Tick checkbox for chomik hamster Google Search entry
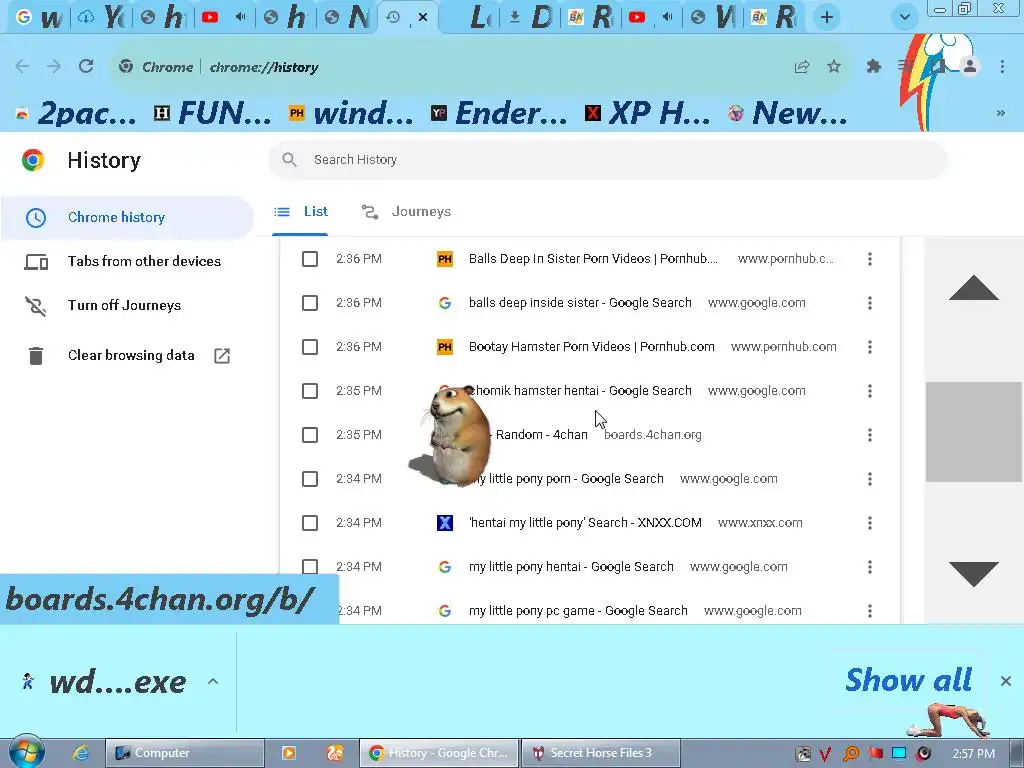Image resolution: width=1024 pixels, height=768 pixels. (x=310, y=391)
